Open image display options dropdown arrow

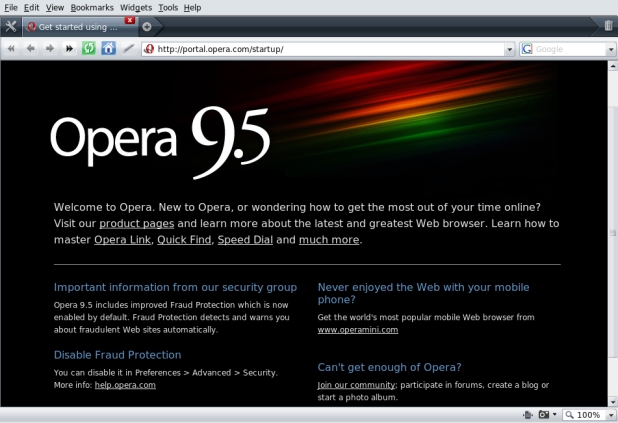[555, 414]
